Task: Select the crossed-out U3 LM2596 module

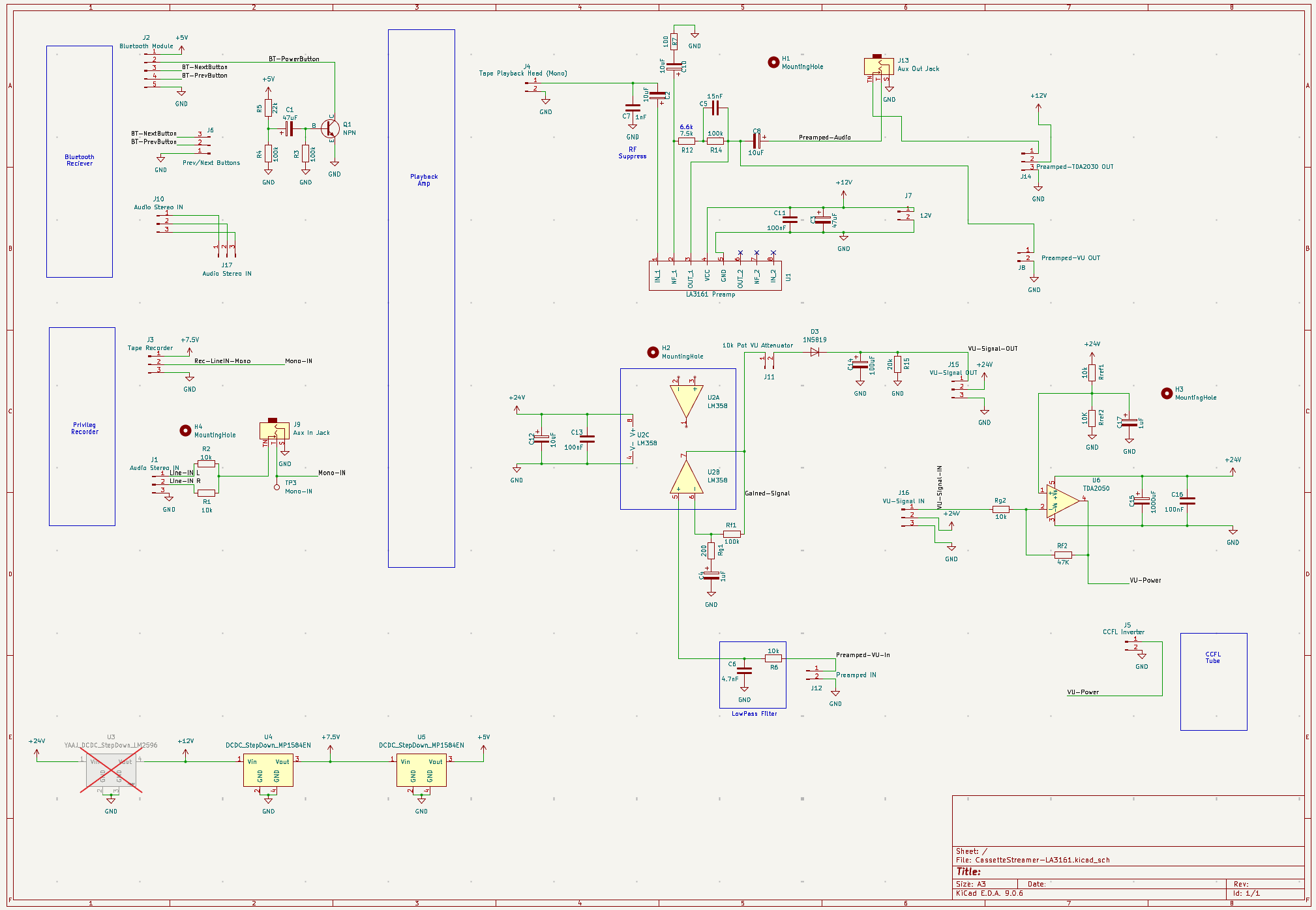Action: coord(111,771)
